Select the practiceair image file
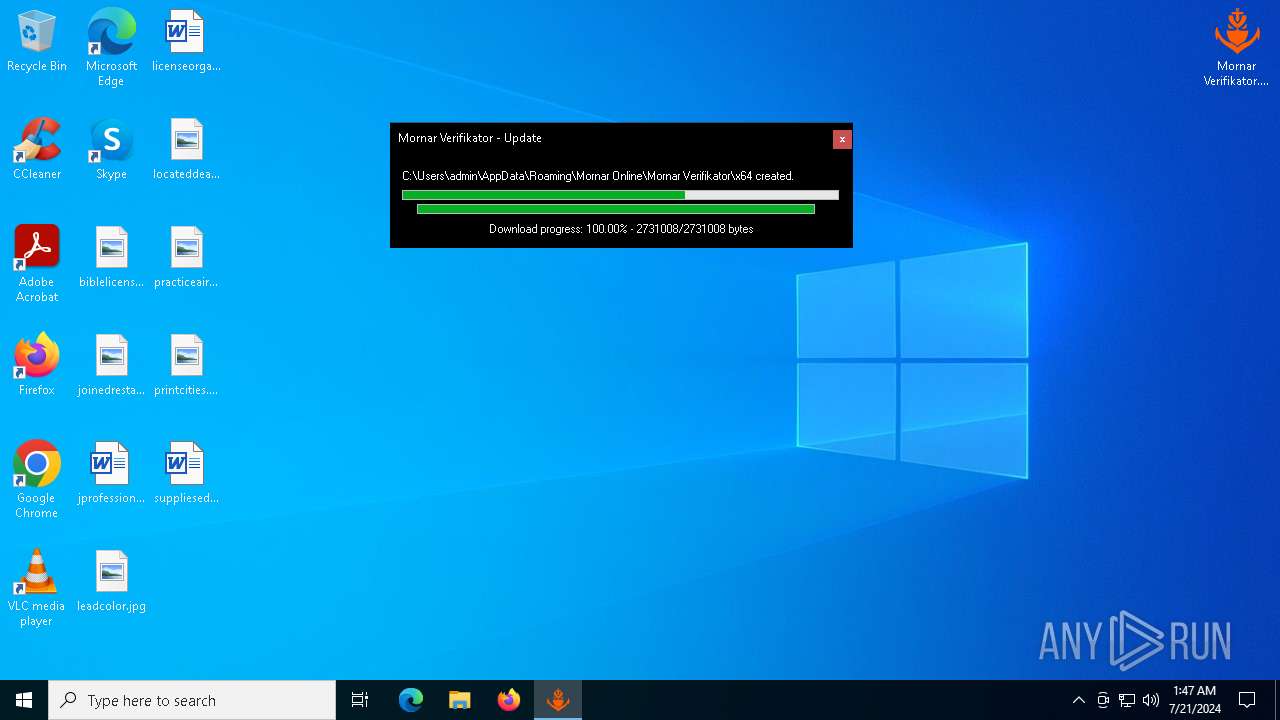Viewport: 1280px width, 720px height. [186, 258]
